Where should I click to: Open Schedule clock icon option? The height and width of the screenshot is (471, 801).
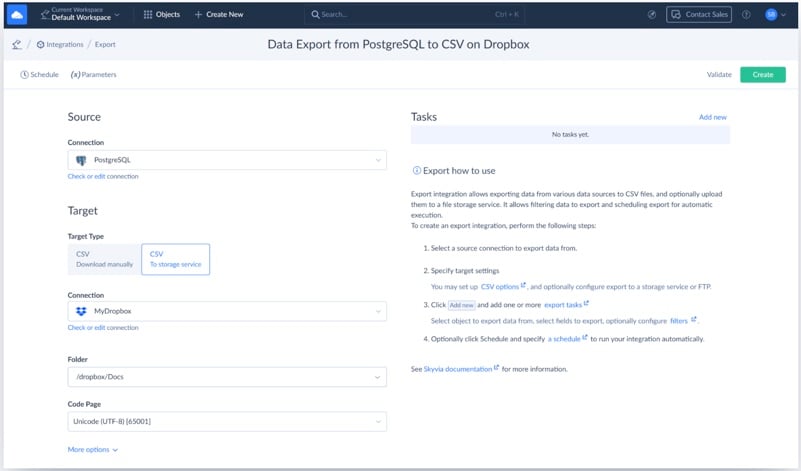(24, 75)
